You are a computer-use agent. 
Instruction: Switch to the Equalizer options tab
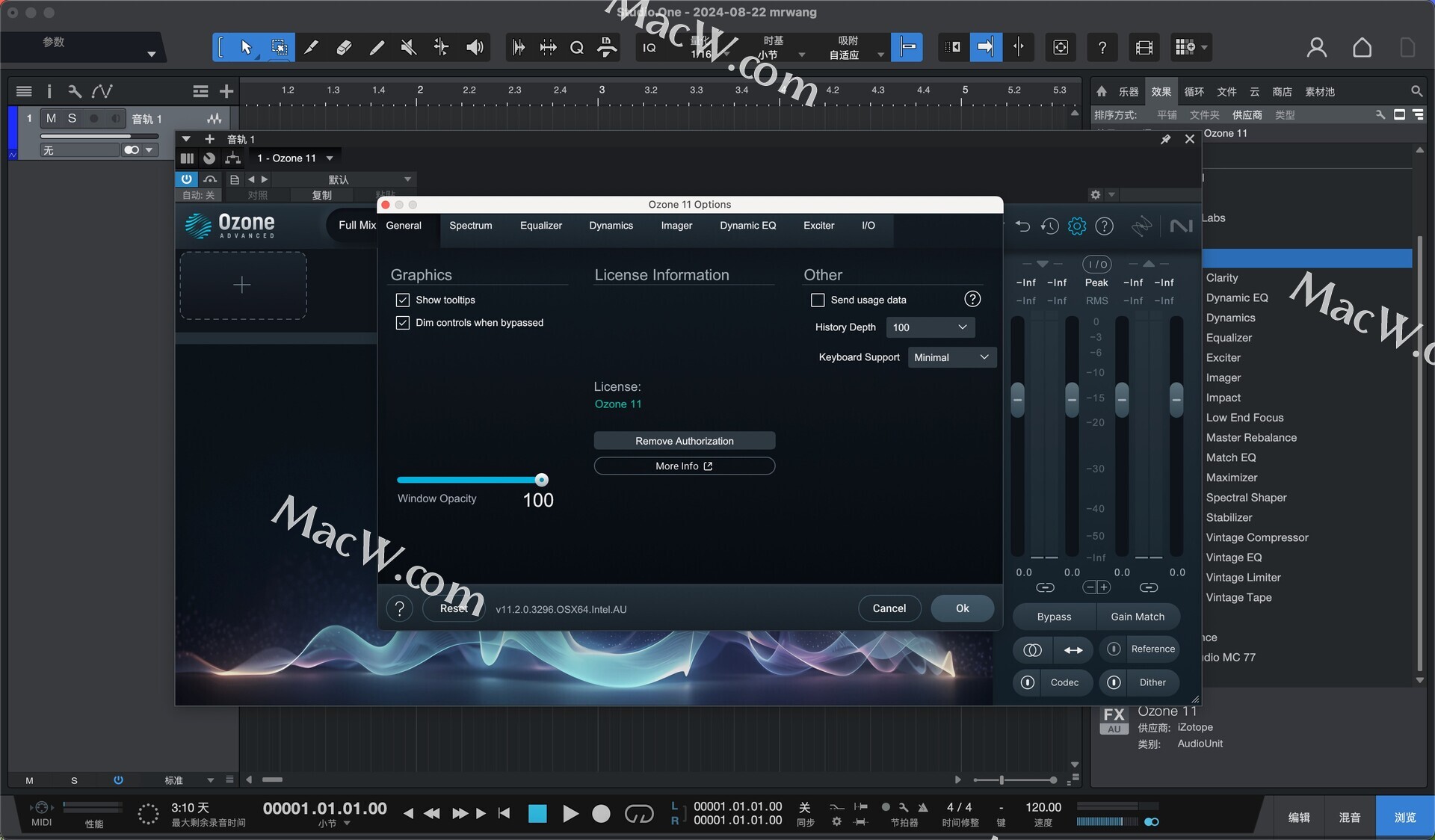pyautogui.click(x=540, y=226)
